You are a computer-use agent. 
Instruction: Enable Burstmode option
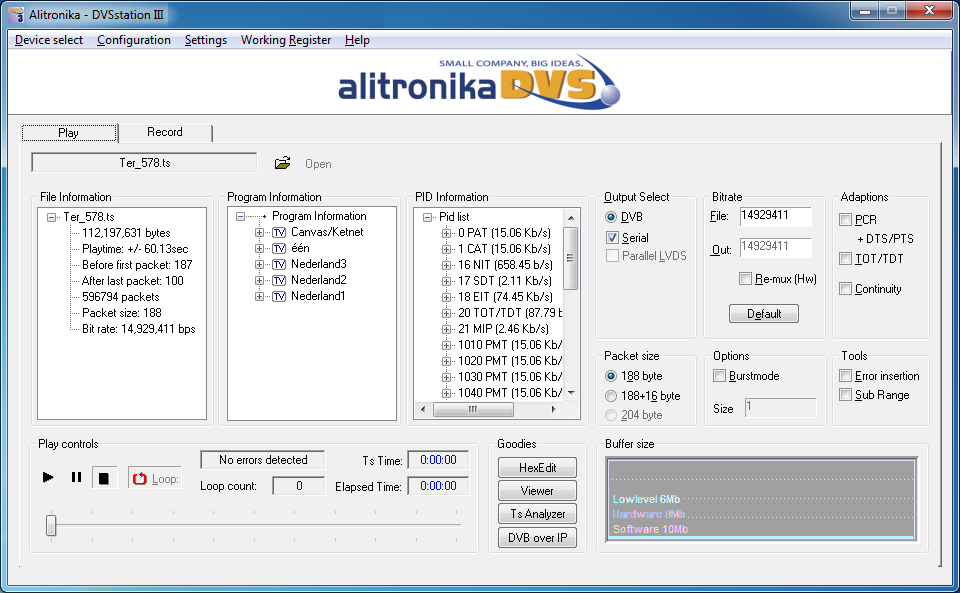(x=720, y=376)
